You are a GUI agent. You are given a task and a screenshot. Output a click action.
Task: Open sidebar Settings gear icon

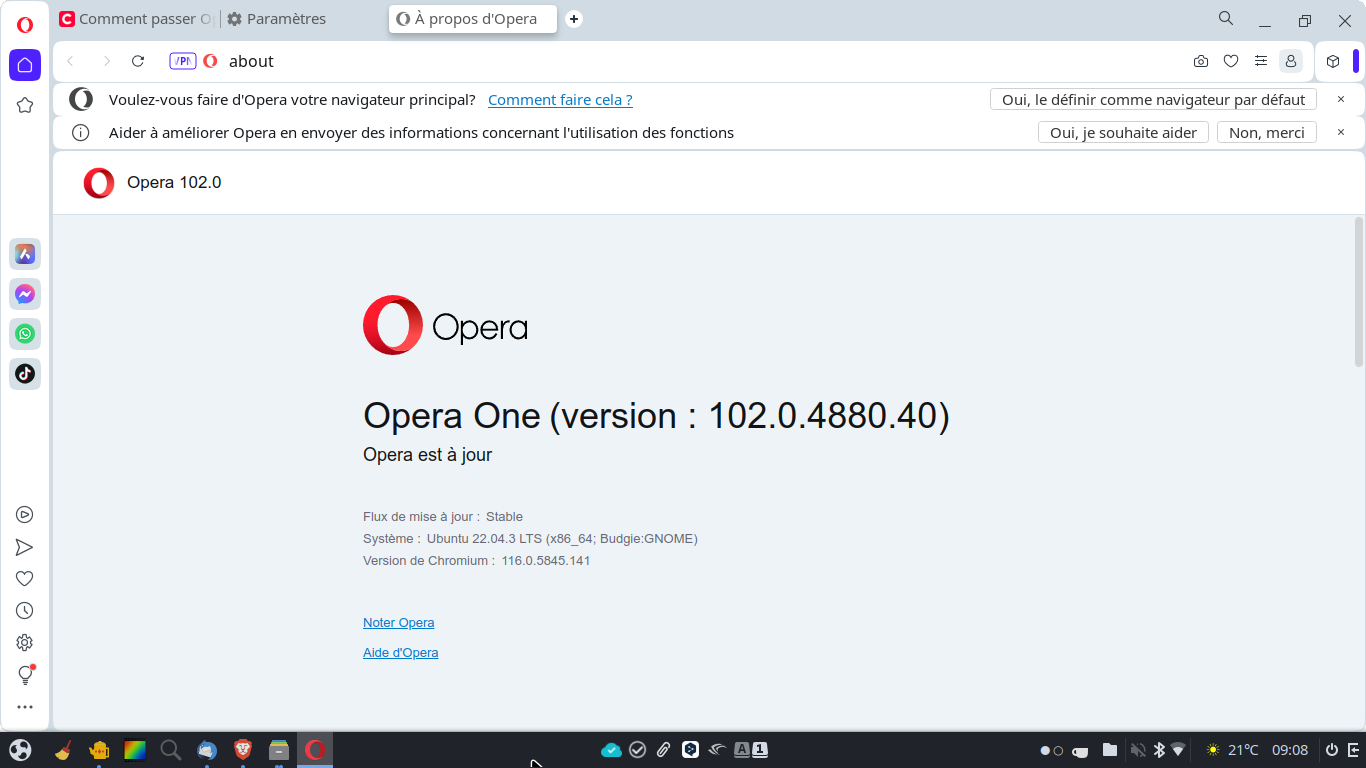coord(25,643)
